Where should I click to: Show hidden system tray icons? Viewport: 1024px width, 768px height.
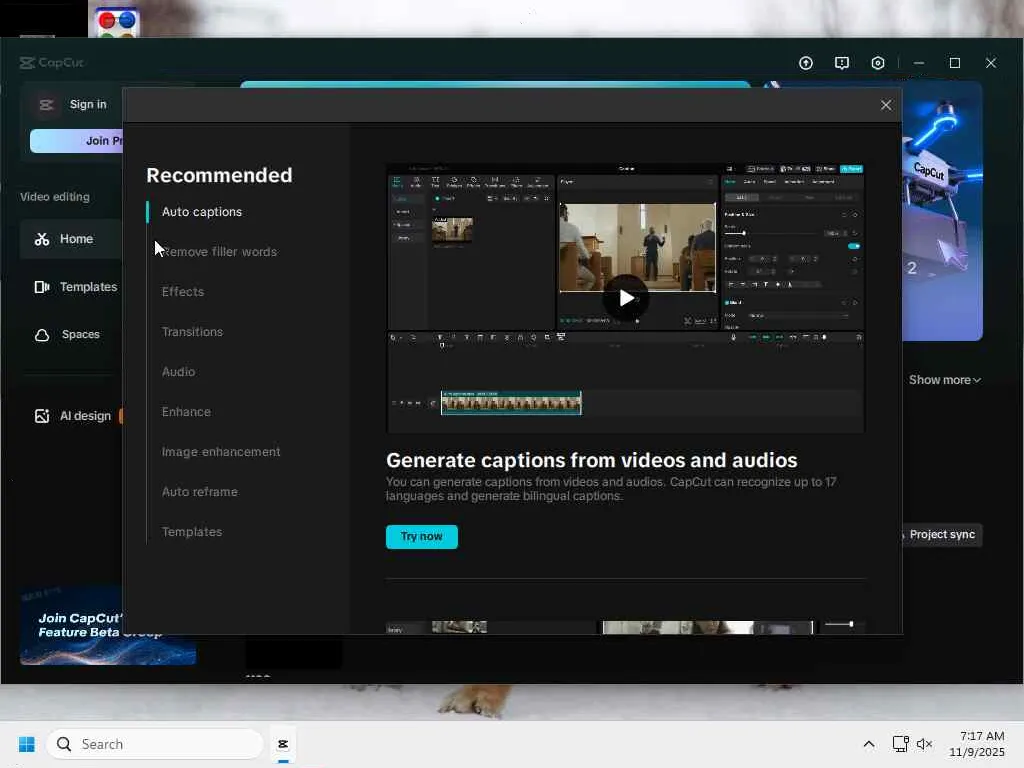click(x=869, y=744)
